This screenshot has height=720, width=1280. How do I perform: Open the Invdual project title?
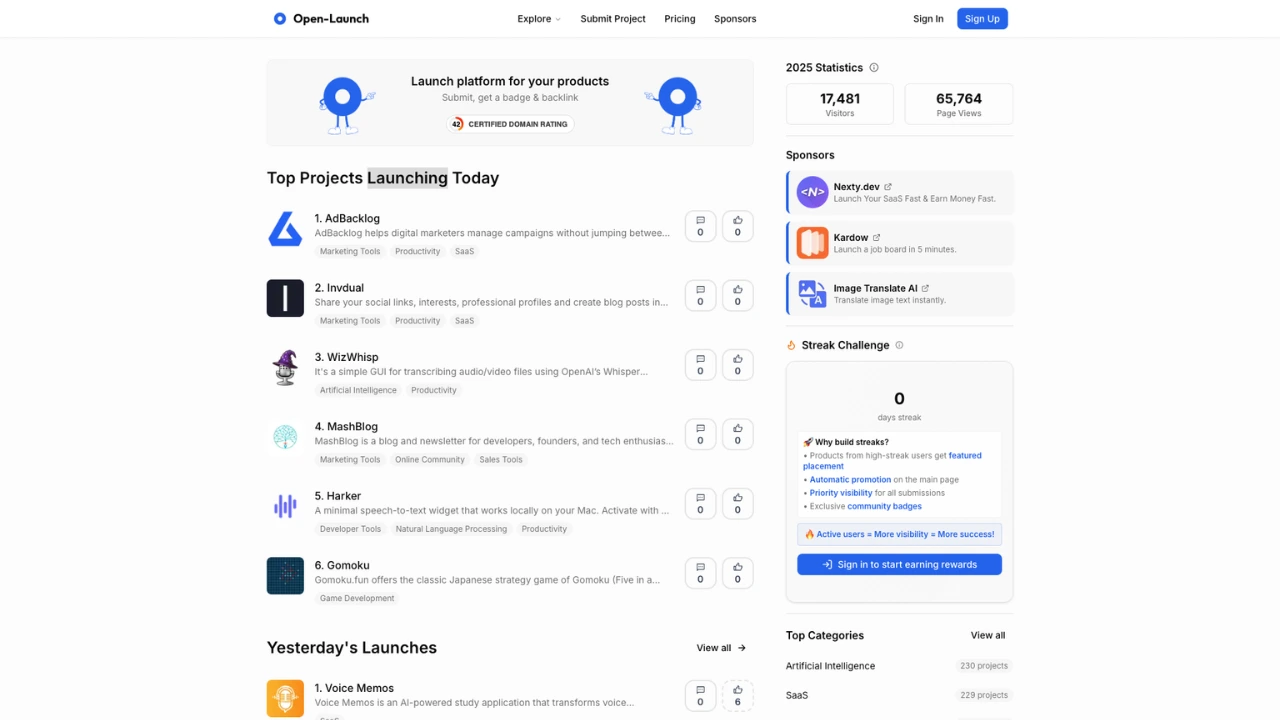[339, 288]
